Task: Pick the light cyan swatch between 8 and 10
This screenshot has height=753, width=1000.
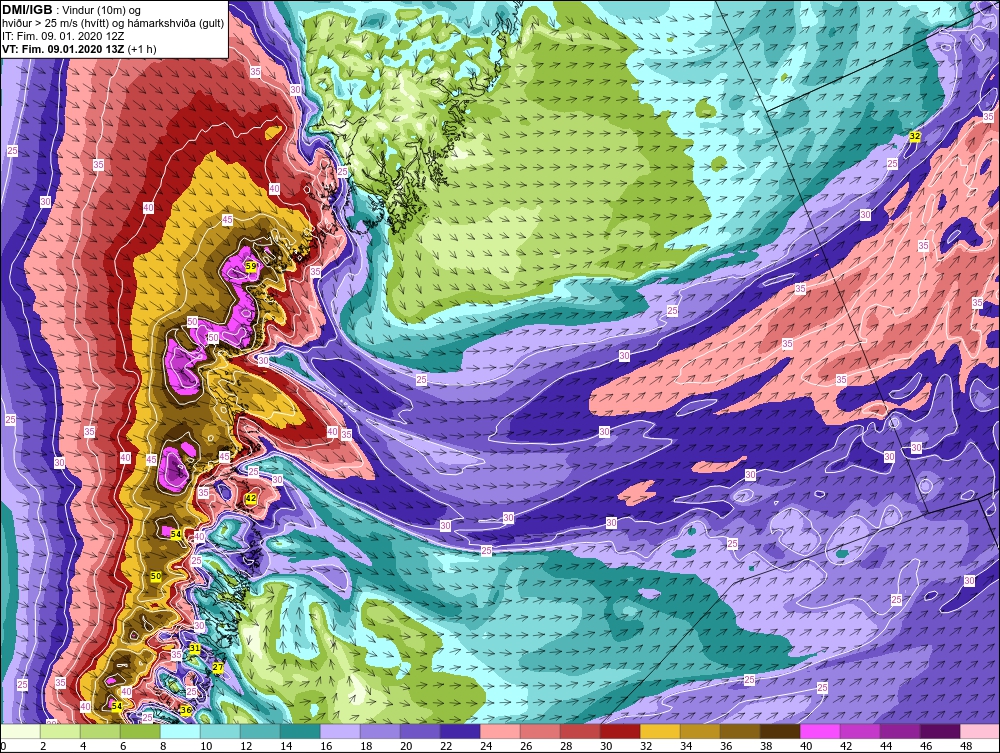Action: tap(180, 731)
